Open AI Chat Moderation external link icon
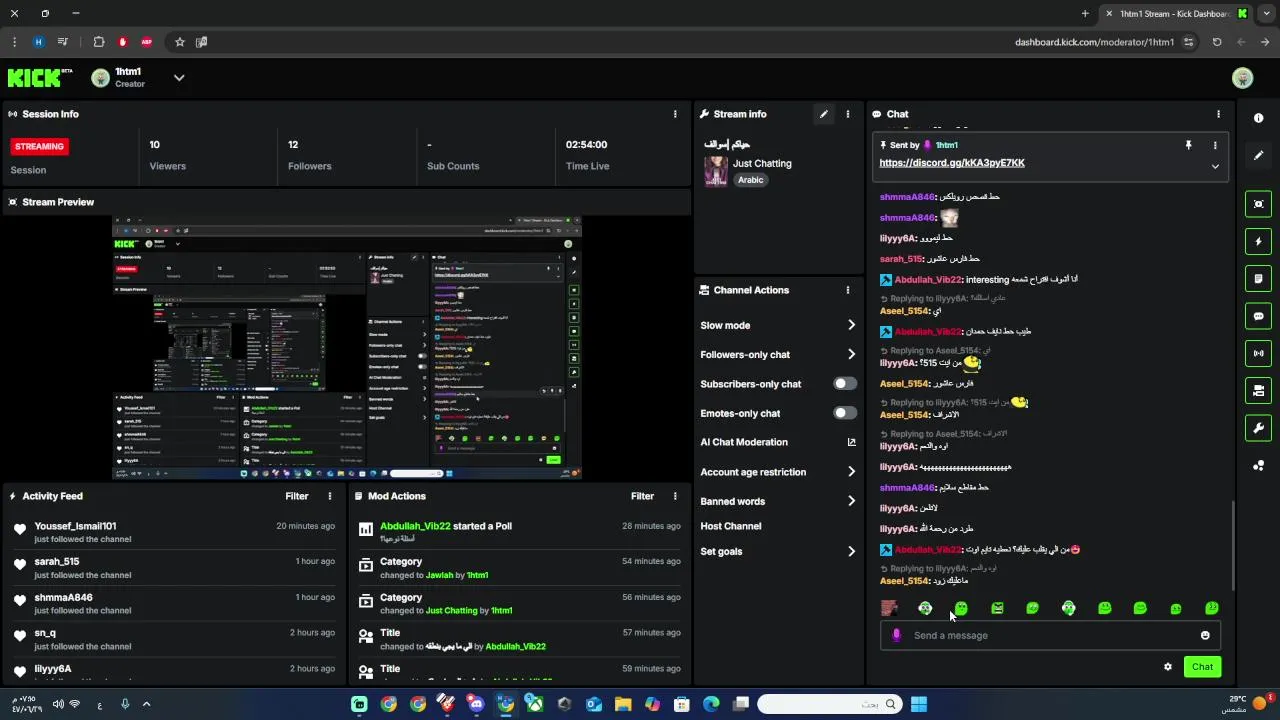Viewport: 1280px width, 720px height. pos(852,442)
